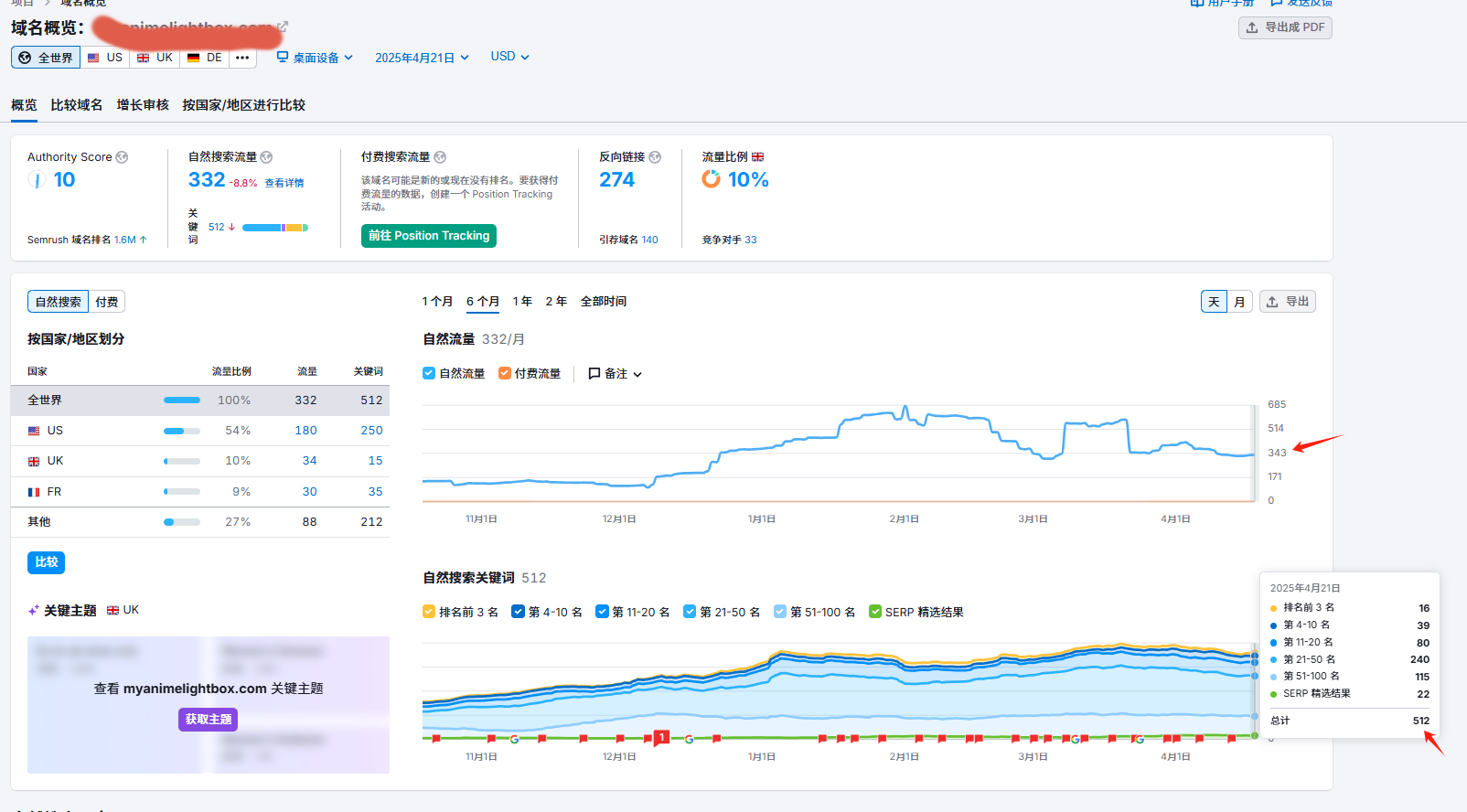
Task: Click 其他 traffic share progress bar
Action: coord(182,522)
